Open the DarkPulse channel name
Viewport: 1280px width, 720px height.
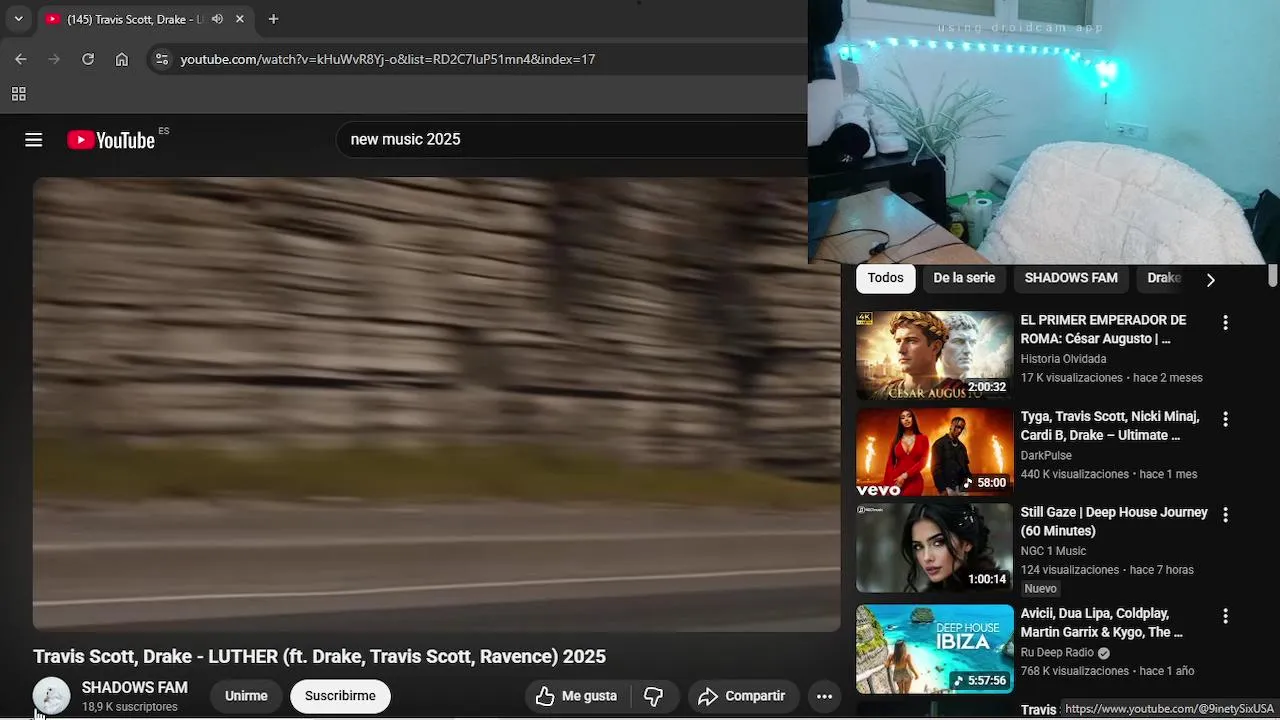pyautogui.click(x=1046, y=455)
